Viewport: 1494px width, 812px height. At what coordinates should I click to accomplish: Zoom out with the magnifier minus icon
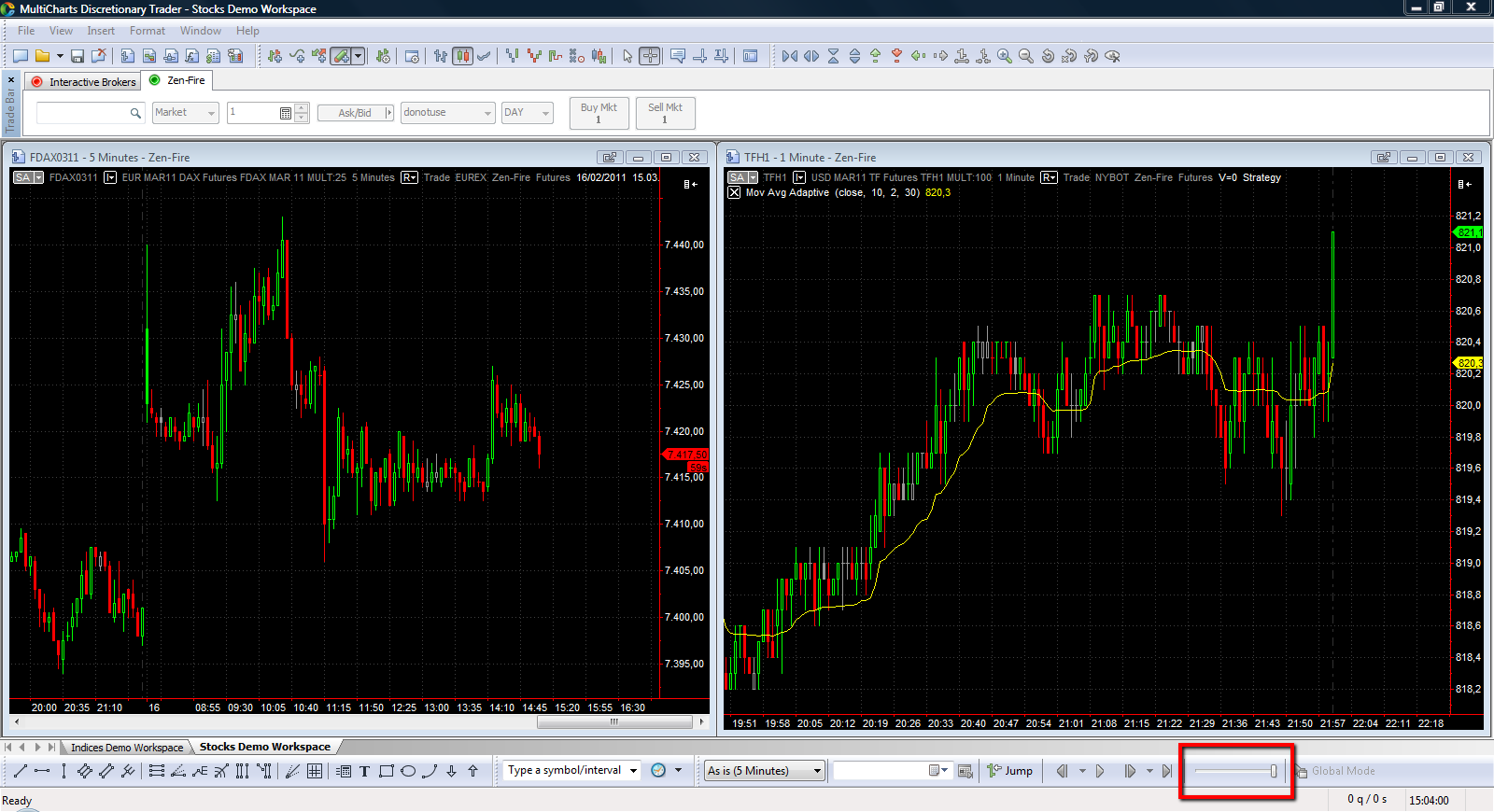coord(1026,56)
